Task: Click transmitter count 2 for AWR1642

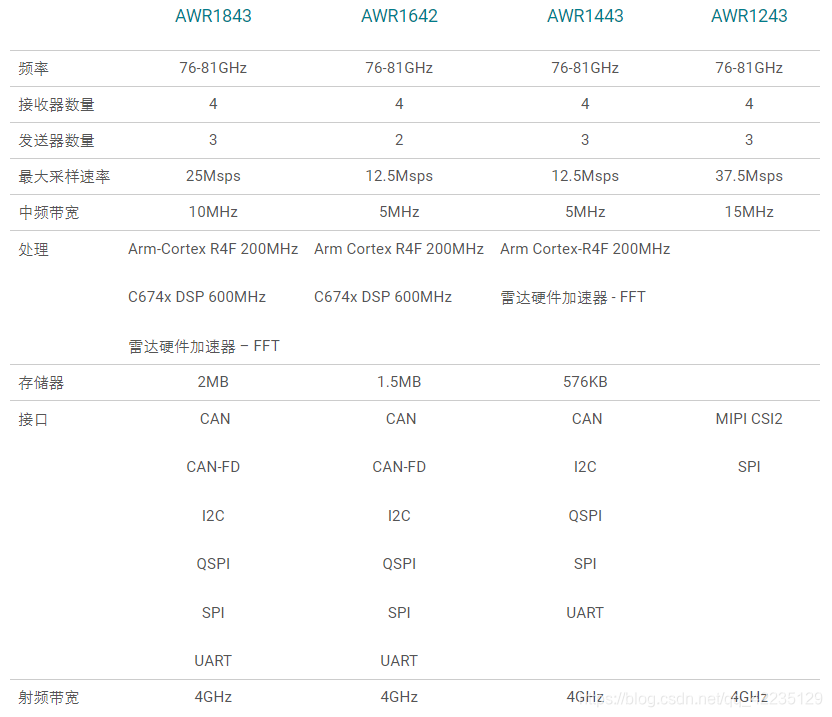Action: tap(399, 140)
